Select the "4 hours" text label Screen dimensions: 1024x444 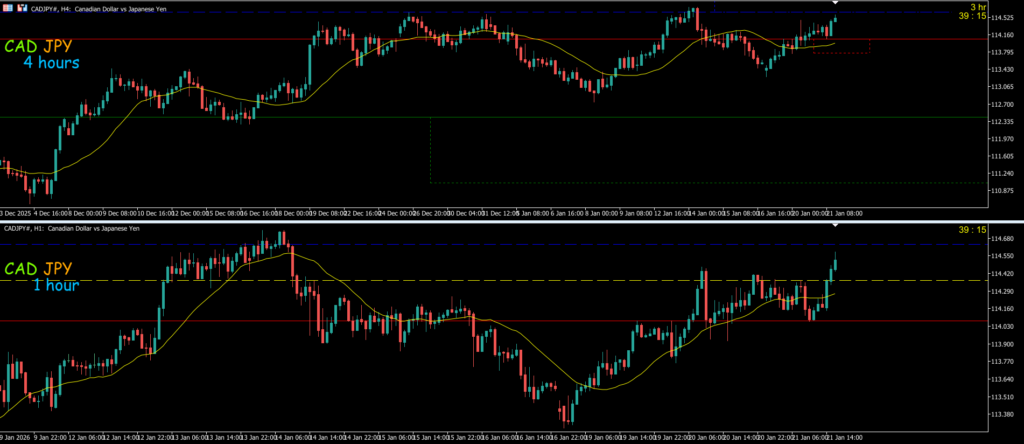(51, 63)
